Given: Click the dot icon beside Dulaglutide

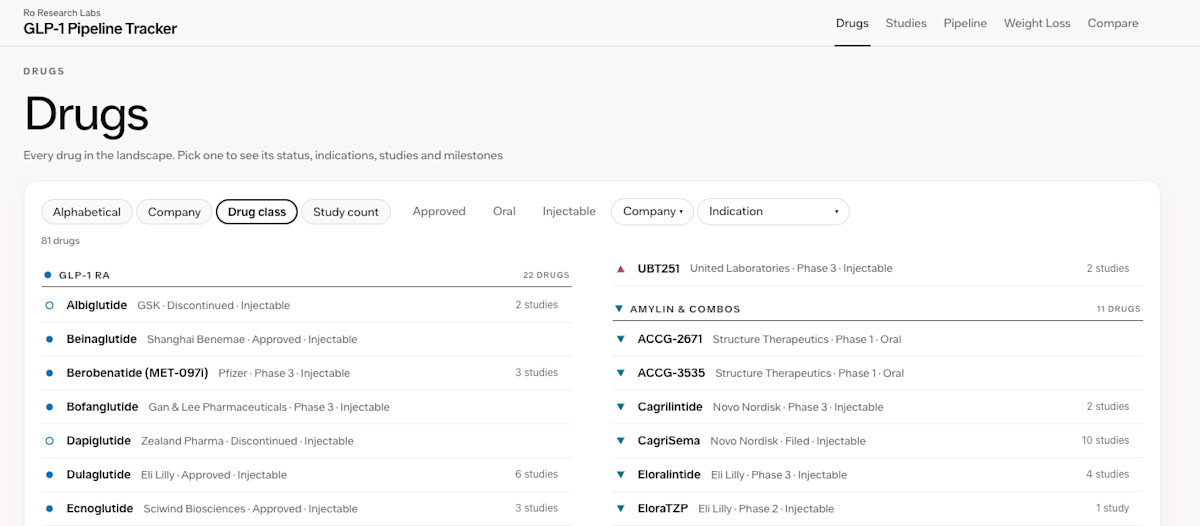Looking at the screenshot, I should coord(49,475).
